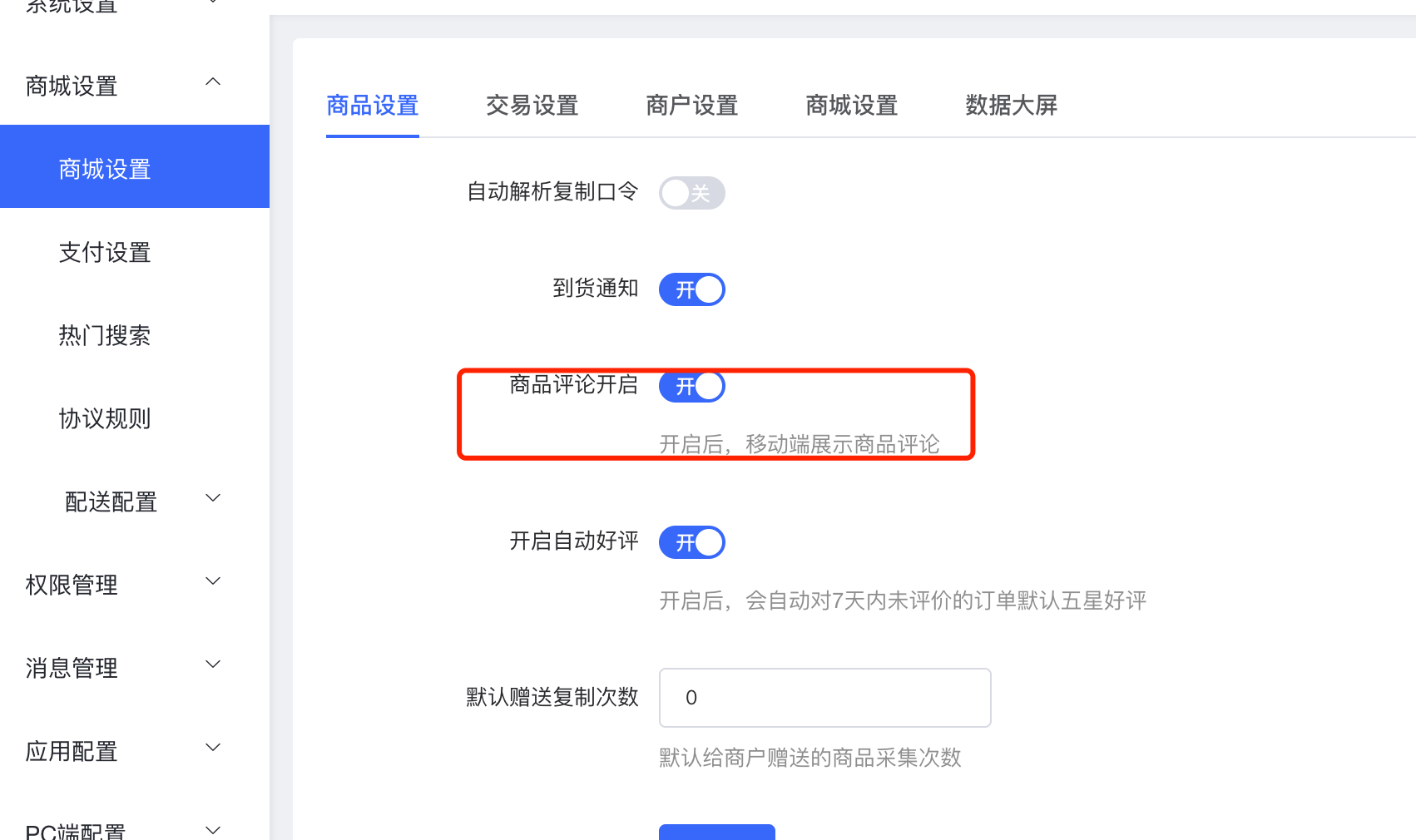Expand the 配送配置 submenu chevron
The height and width of the screenshot is (840, 1416).
pyautogui.click(x=213, y=497)
